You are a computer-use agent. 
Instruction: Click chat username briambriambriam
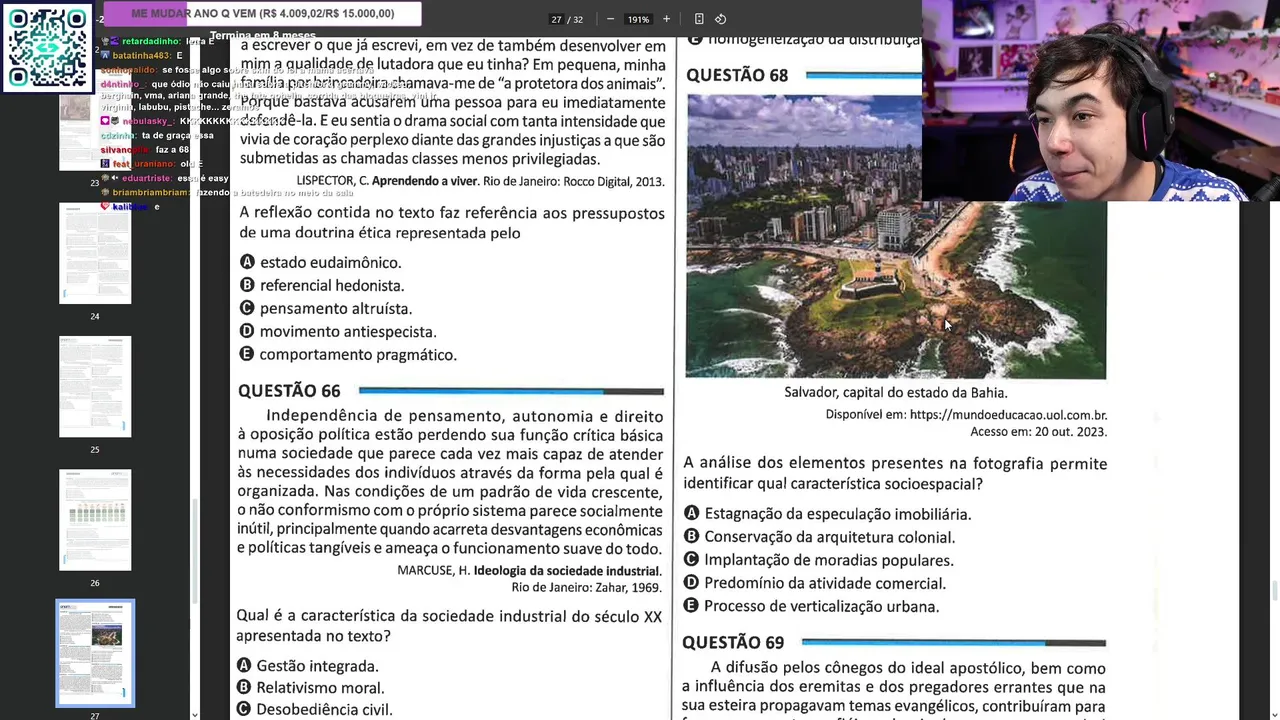pos(152,192)
